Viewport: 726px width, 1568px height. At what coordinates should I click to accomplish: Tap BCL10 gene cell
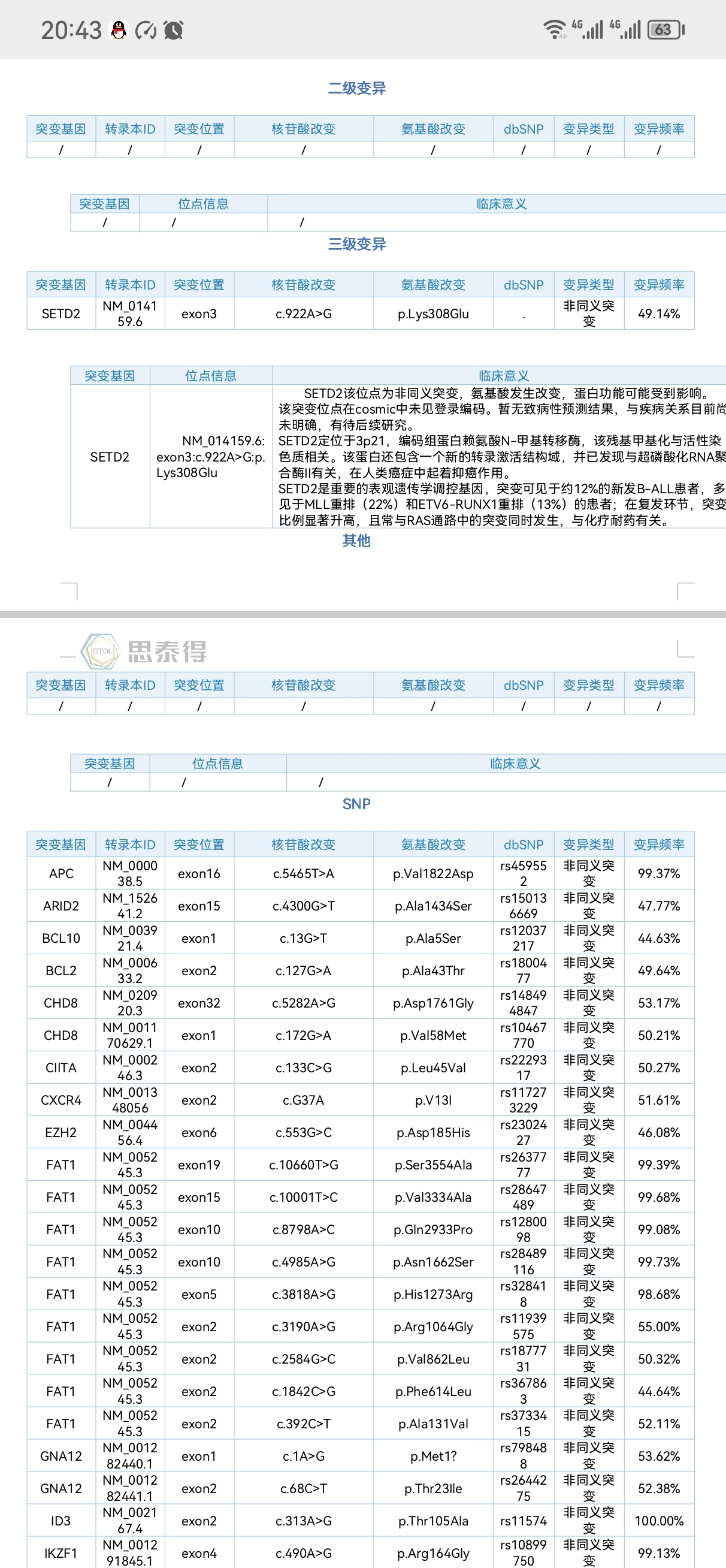point(61,938)
